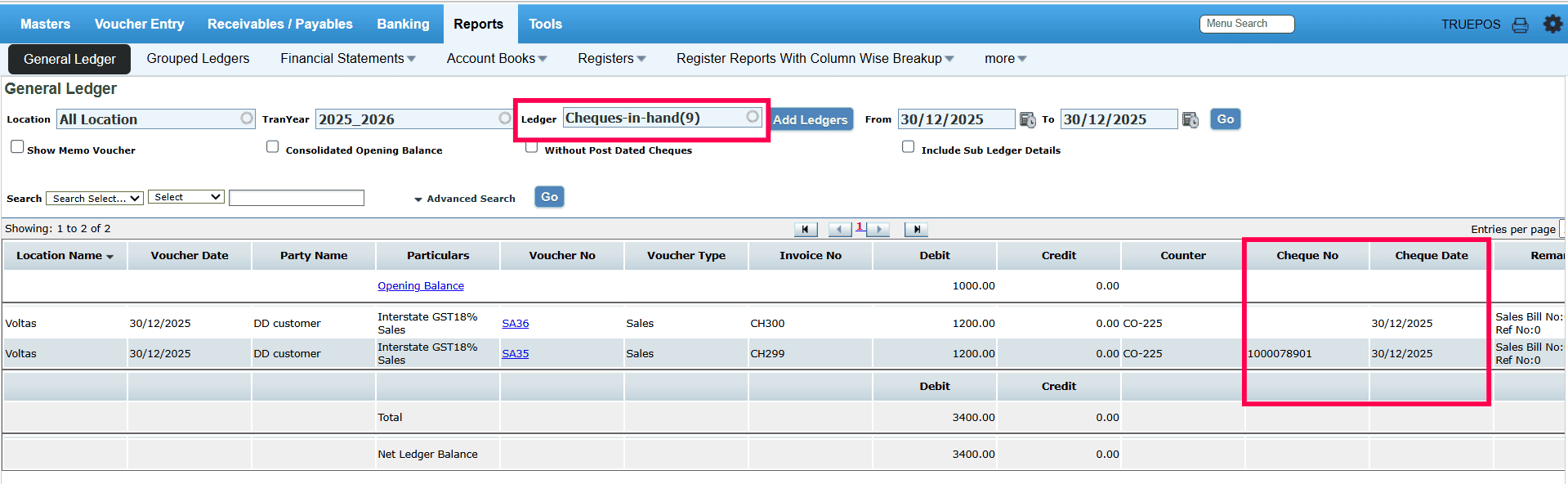
Task: Tick Consolidated Opening Balance checkbox
Action: click(x=273, y=146)
